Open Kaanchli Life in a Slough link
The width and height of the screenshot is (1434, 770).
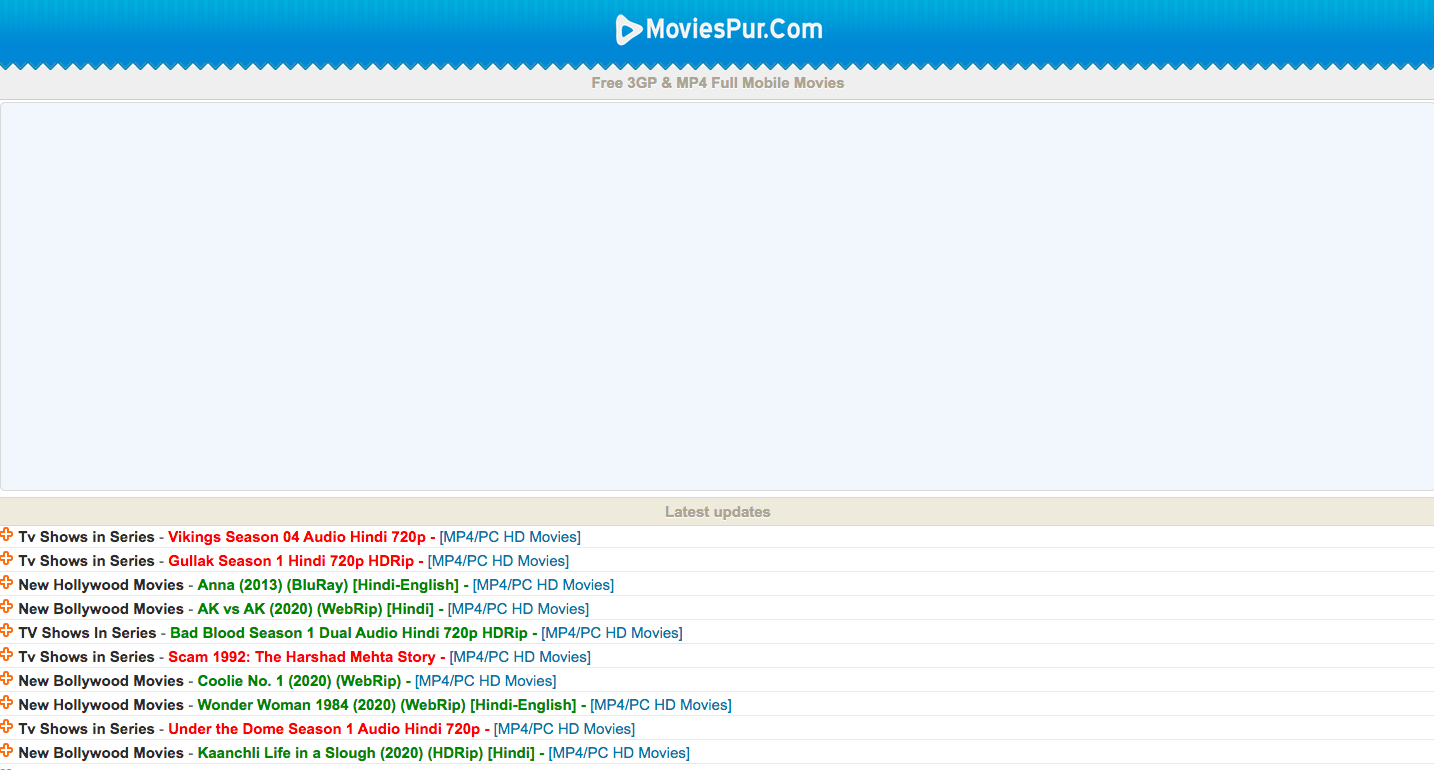pyautogui.click(x=365, y=753)
